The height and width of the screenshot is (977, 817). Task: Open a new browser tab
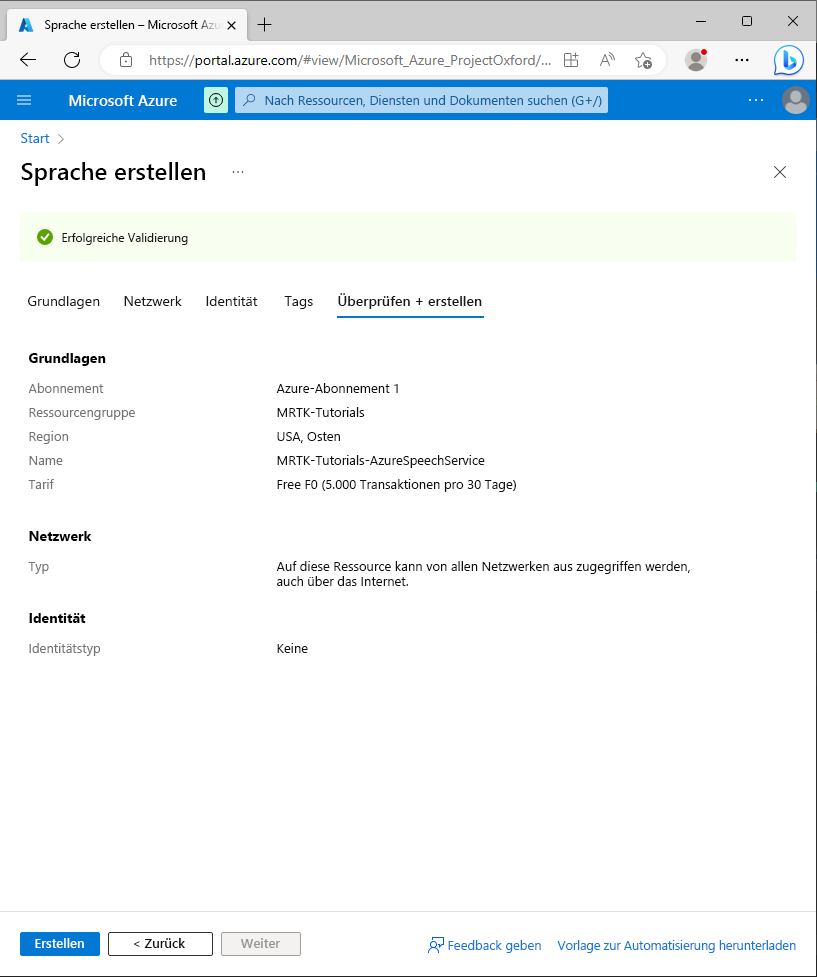tap(264, 25)
